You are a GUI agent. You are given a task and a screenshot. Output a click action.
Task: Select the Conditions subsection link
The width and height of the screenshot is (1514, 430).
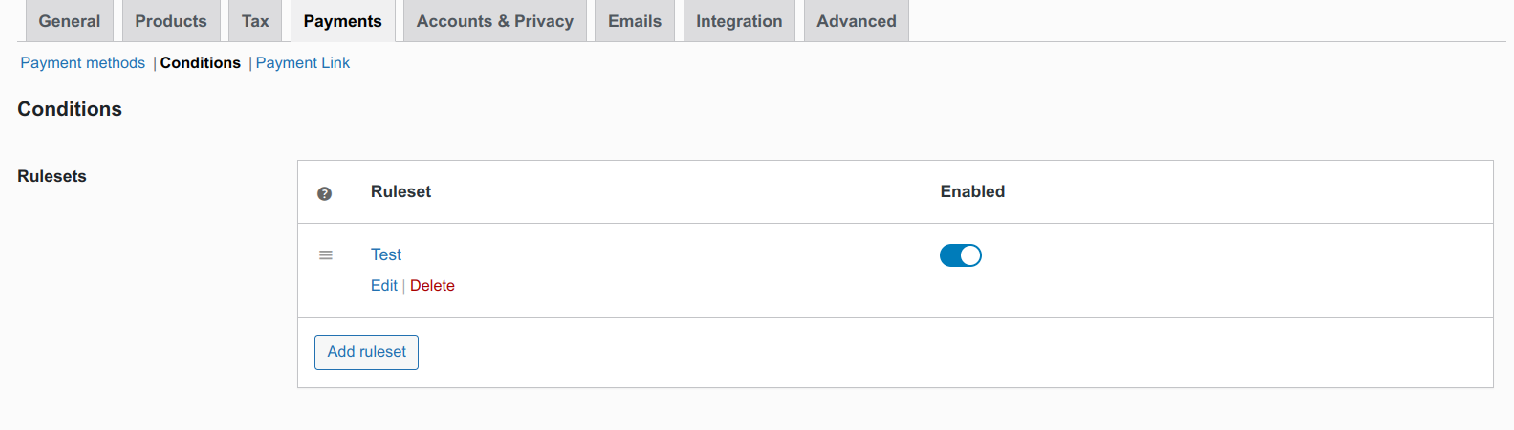[200, 63]
